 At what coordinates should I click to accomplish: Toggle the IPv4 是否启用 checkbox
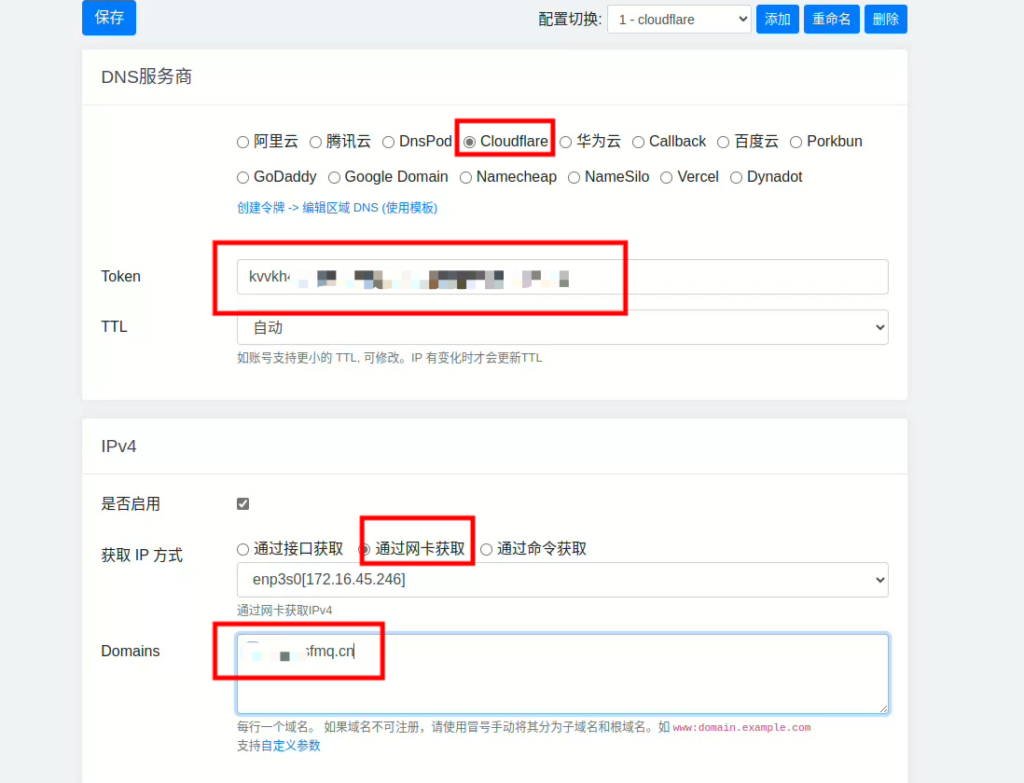pyautogui.click(x=243, y=504)
